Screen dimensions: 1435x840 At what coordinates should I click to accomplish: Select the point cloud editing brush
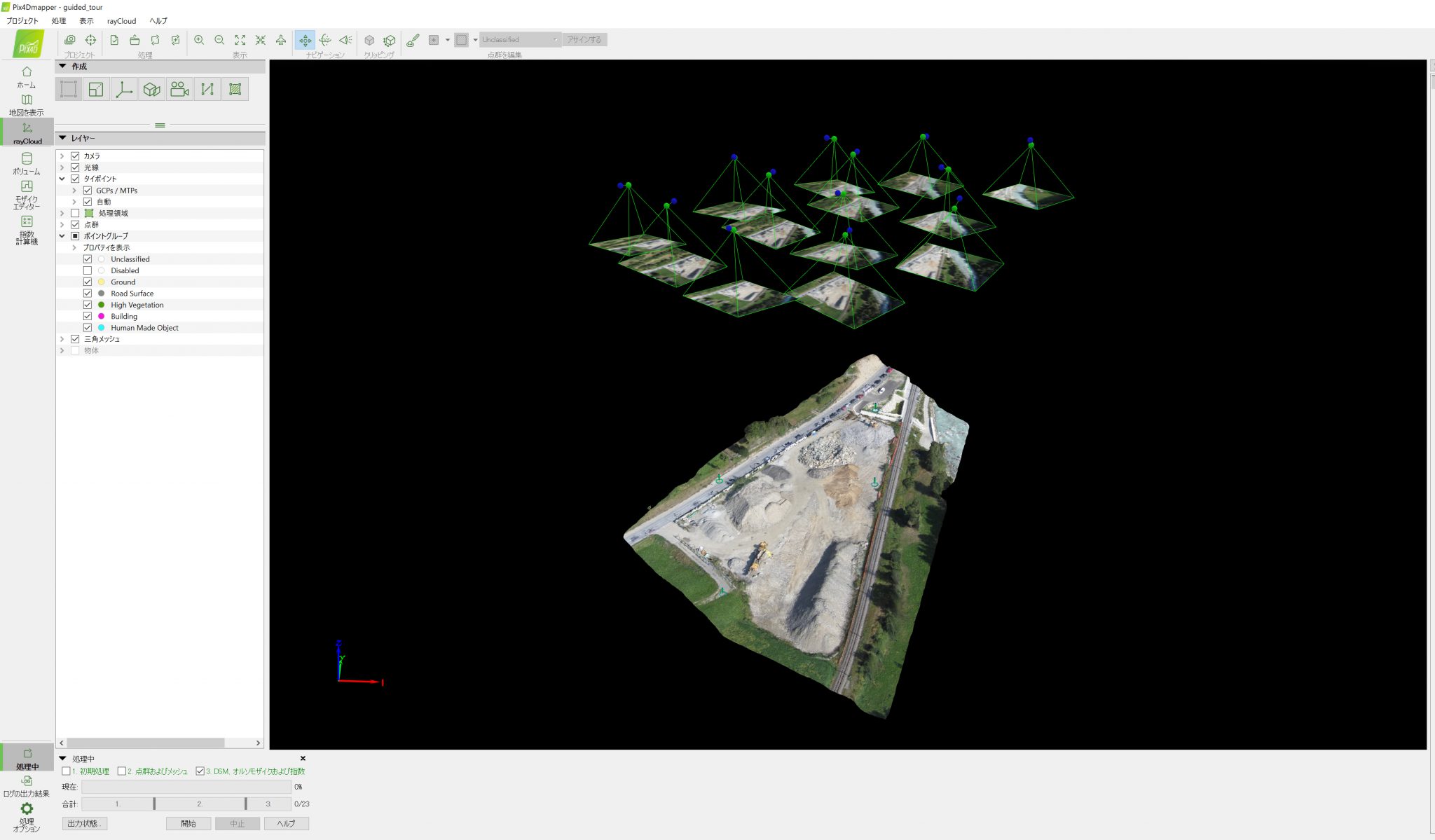point(413,41)
